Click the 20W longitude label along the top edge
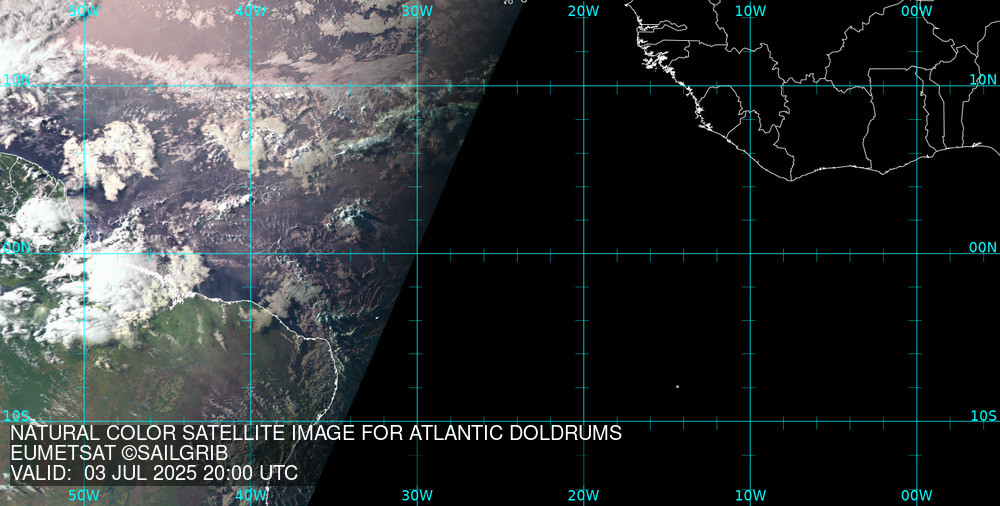Screen dimensions: 1000x506 584,11
